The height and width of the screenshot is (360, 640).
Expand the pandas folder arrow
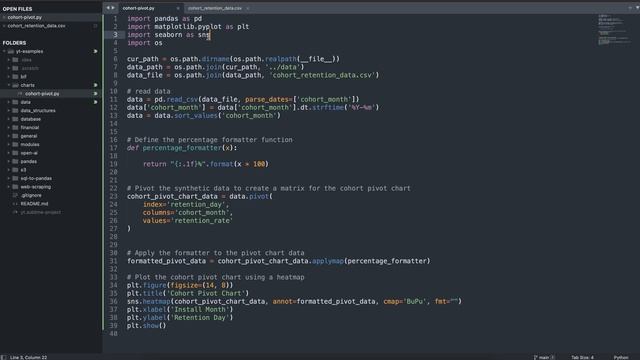[x=9, y=161]
